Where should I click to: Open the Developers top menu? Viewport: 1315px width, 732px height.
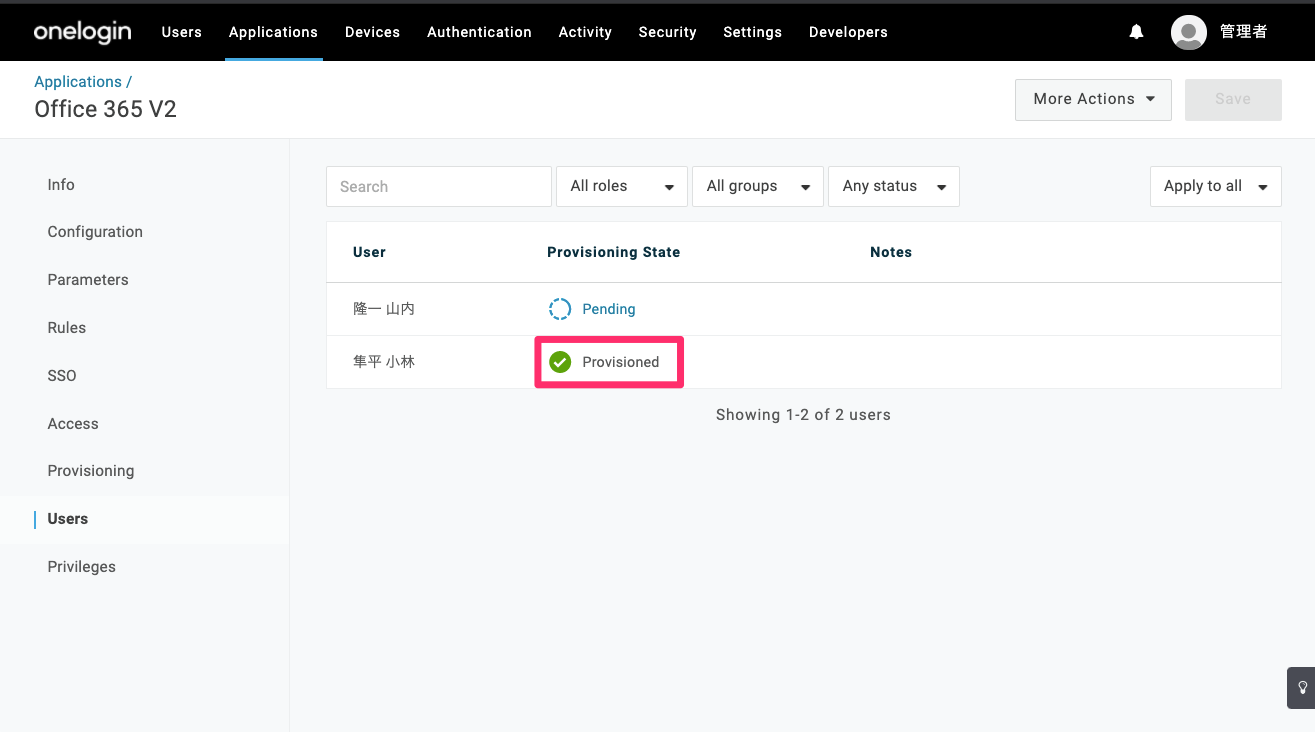click(848, 32)
